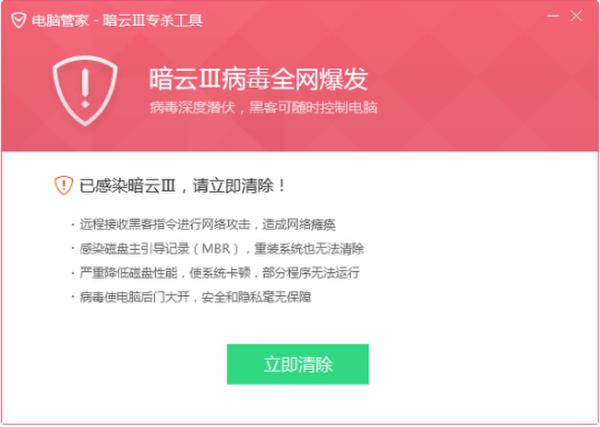600x427 pixels.
Task: Click the text MBR in the second bullet
Action: [x=216, y=249]
